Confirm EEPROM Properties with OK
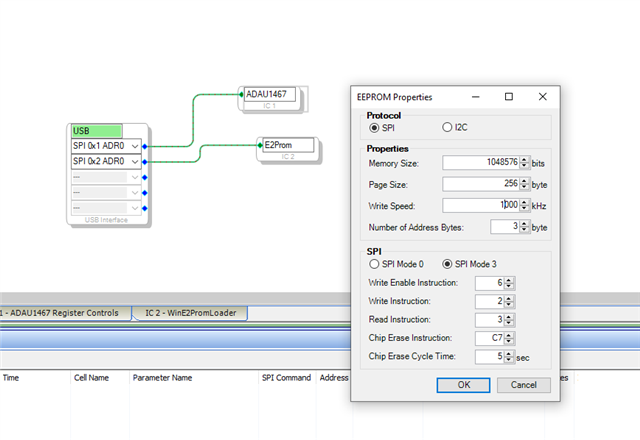This screenshot has width=640, height=440. point(463,385)
